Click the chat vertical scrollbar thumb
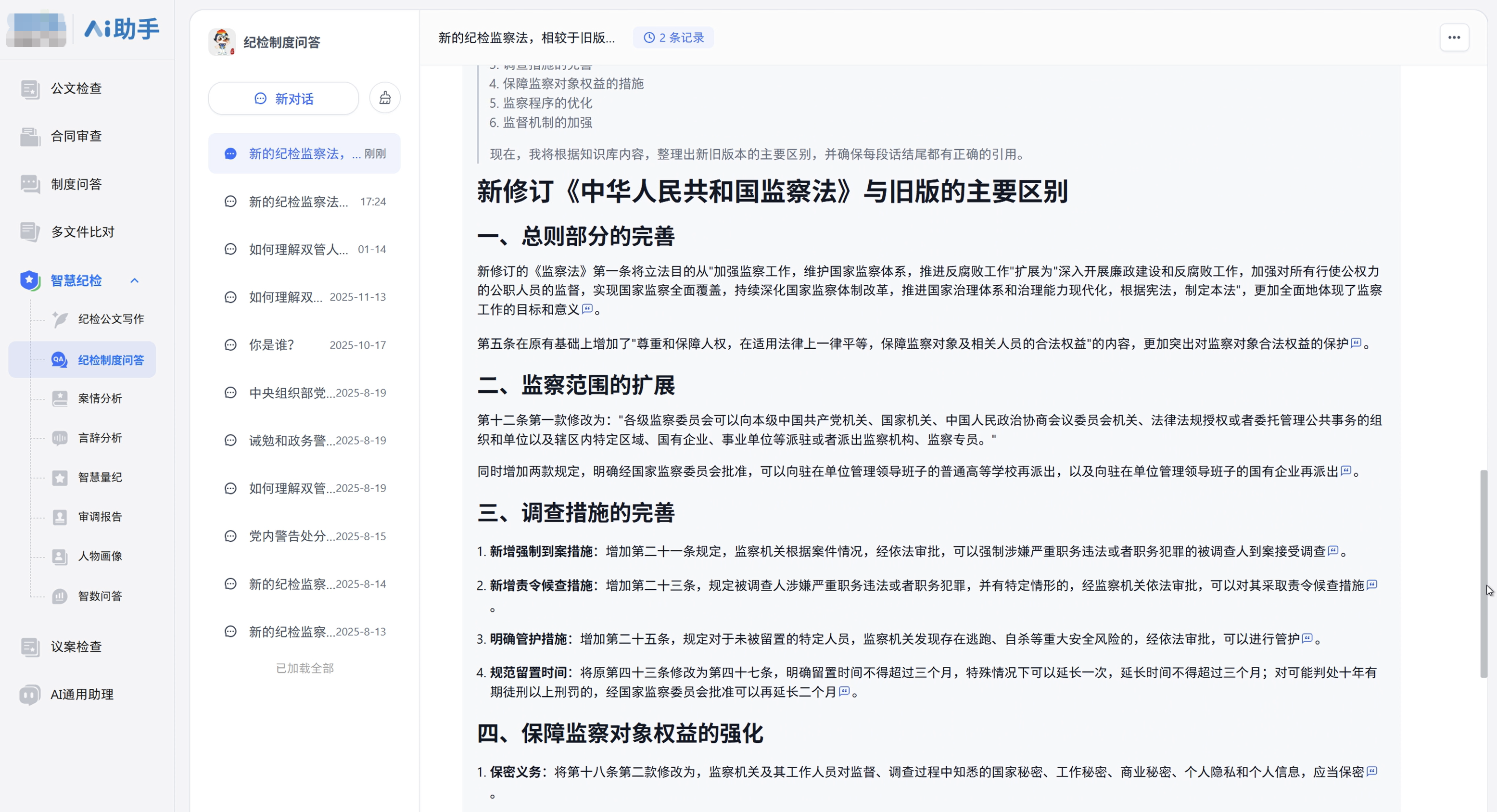 (1484, 574)
